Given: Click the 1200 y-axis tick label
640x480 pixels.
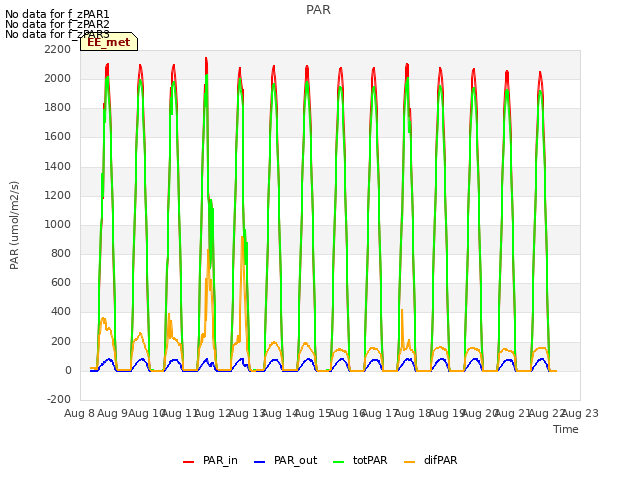Looking at the screenshot, I should [58, 196].
